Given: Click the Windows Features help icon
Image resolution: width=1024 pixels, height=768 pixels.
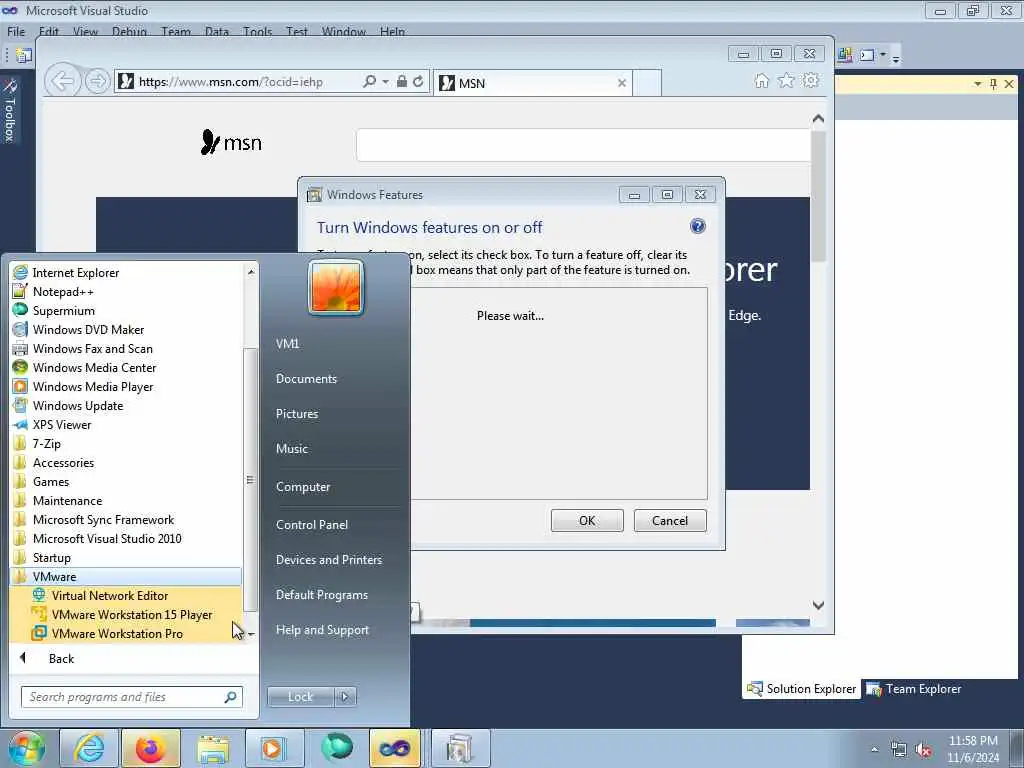Looking at the screenshot, I should tap(697, 226).
